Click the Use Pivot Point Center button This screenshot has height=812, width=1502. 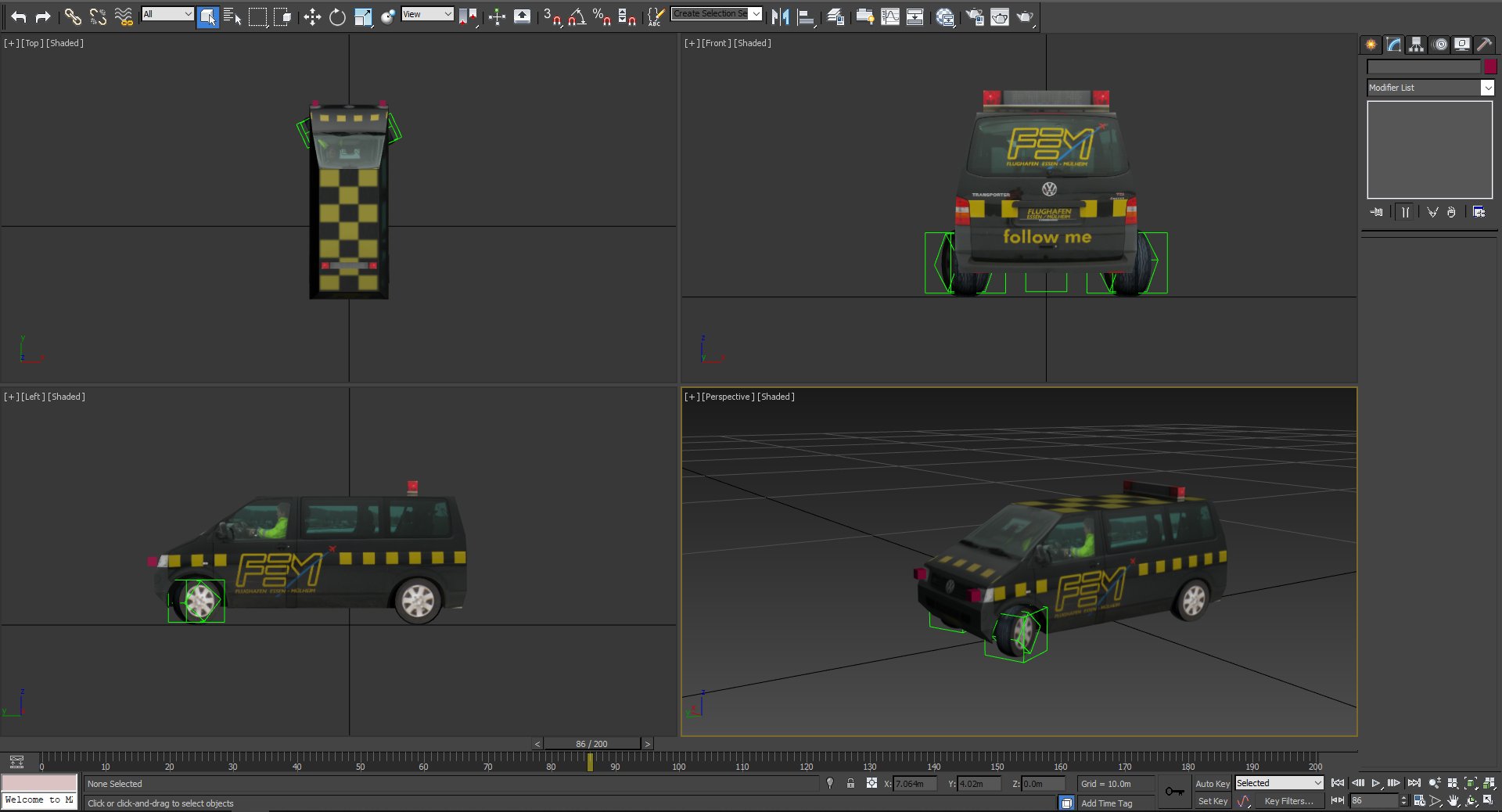pos(468,16)
